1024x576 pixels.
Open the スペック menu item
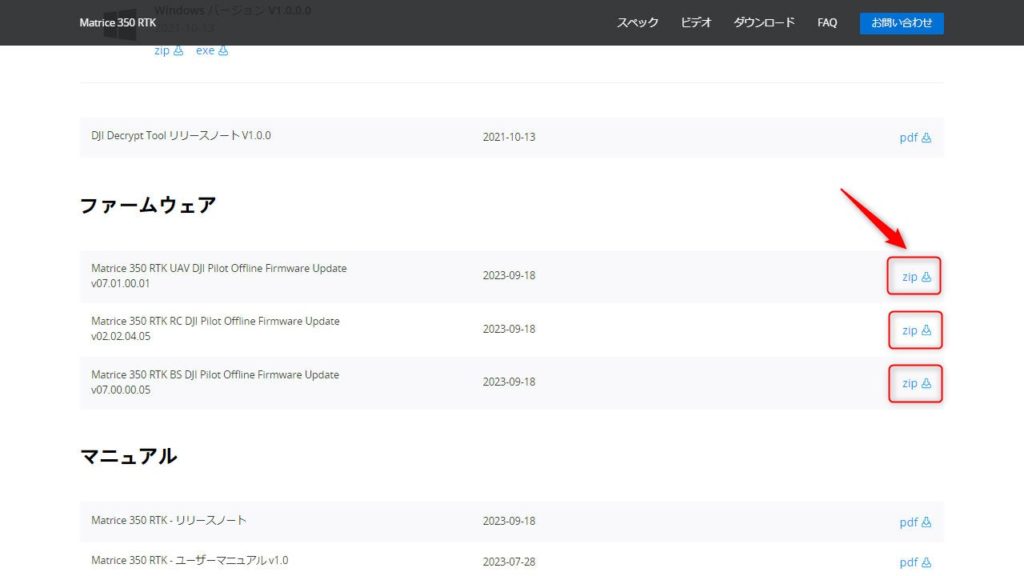[x=637, y=21]
